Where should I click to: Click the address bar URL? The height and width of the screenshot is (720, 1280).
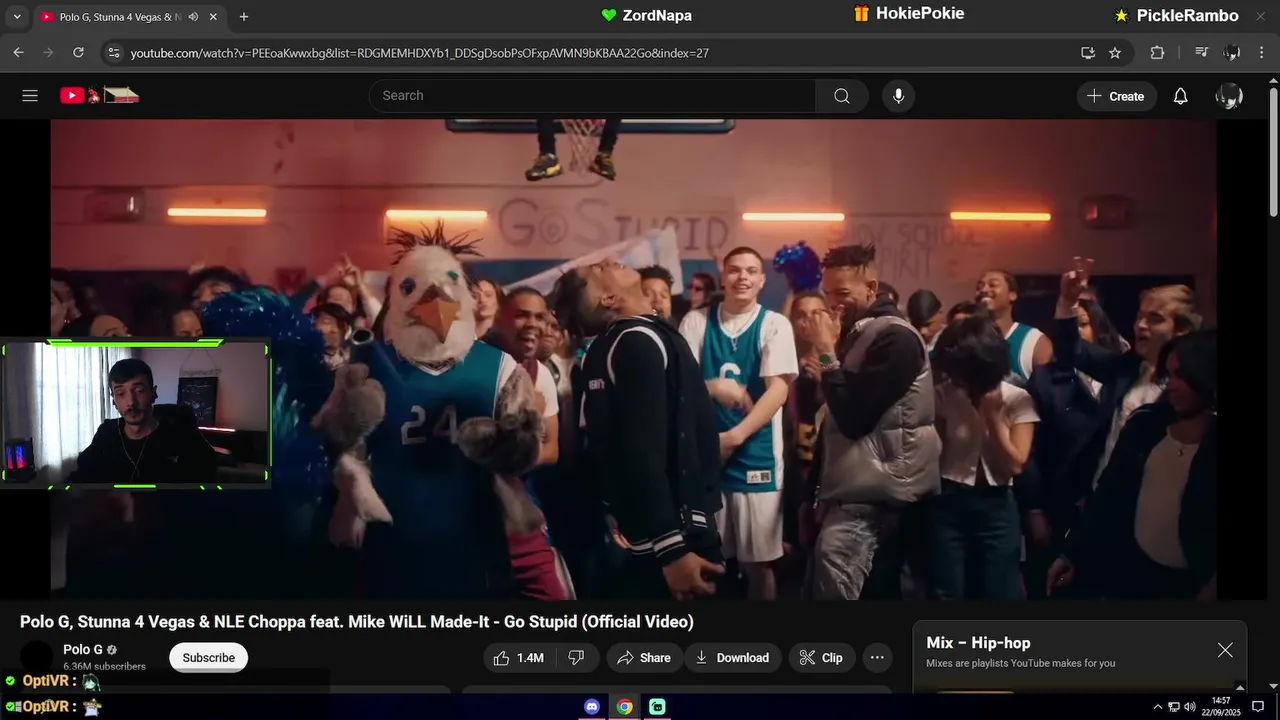[420, 53]
